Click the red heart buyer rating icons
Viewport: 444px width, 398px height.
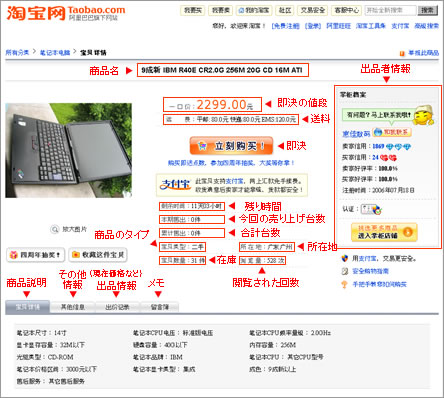[x=388, y=158]
